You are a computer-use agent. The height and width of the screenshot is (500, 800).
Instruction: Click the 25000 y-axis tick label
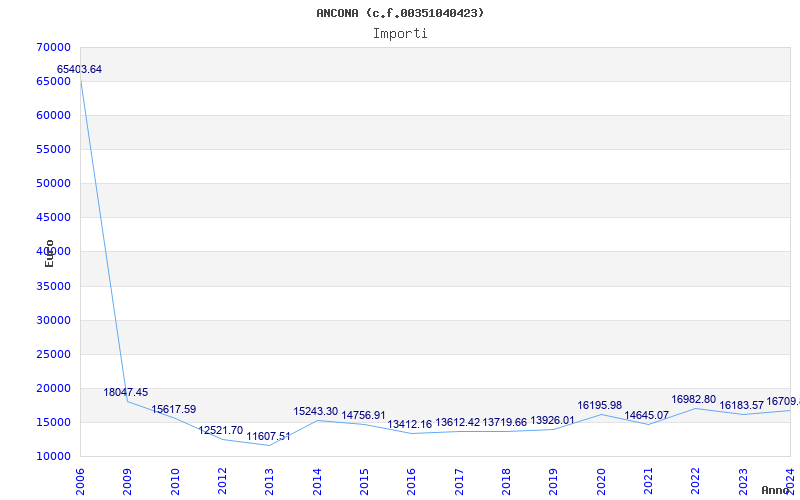click(x=54, y=354)
